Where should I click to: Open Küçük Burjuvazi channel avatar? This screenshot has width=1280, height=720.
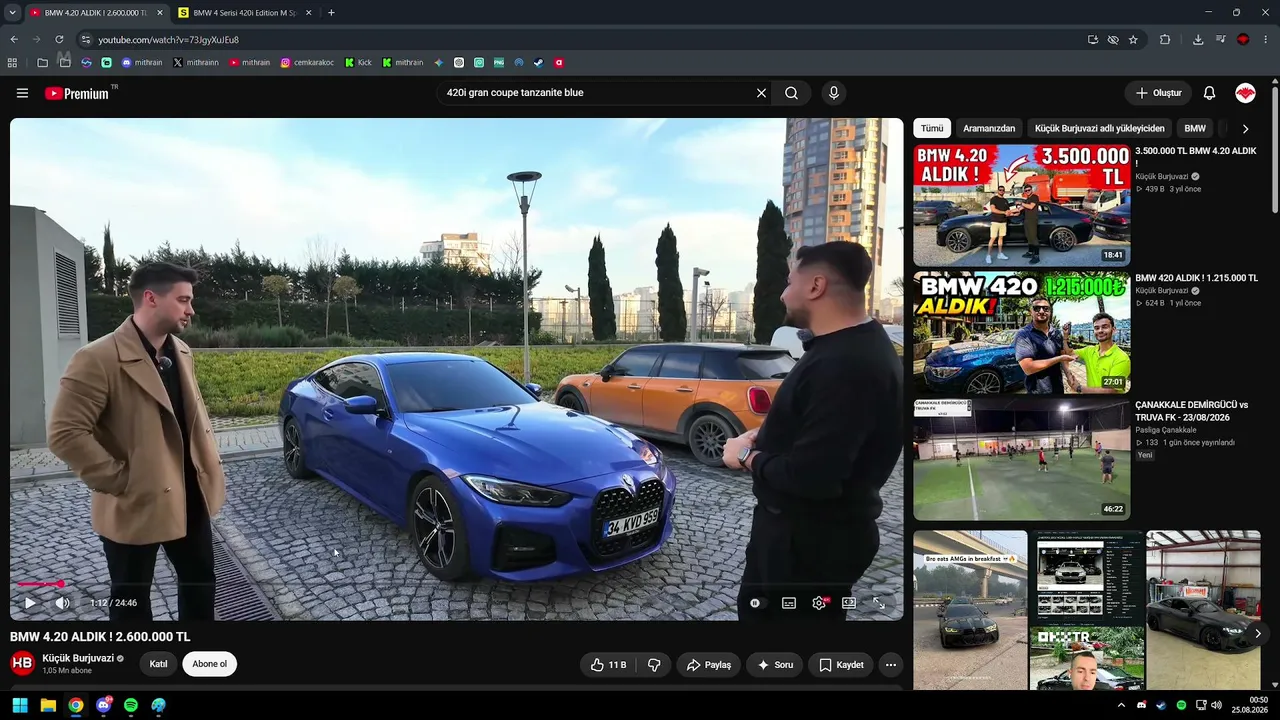click(22, 663)
